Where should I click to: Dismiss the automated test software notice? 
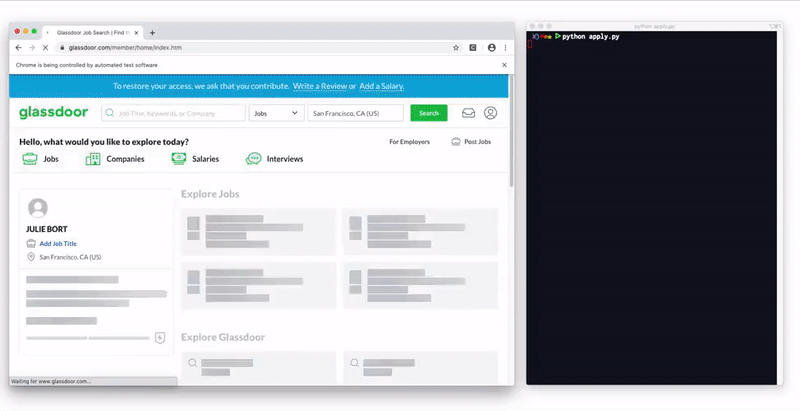[504, 65]
